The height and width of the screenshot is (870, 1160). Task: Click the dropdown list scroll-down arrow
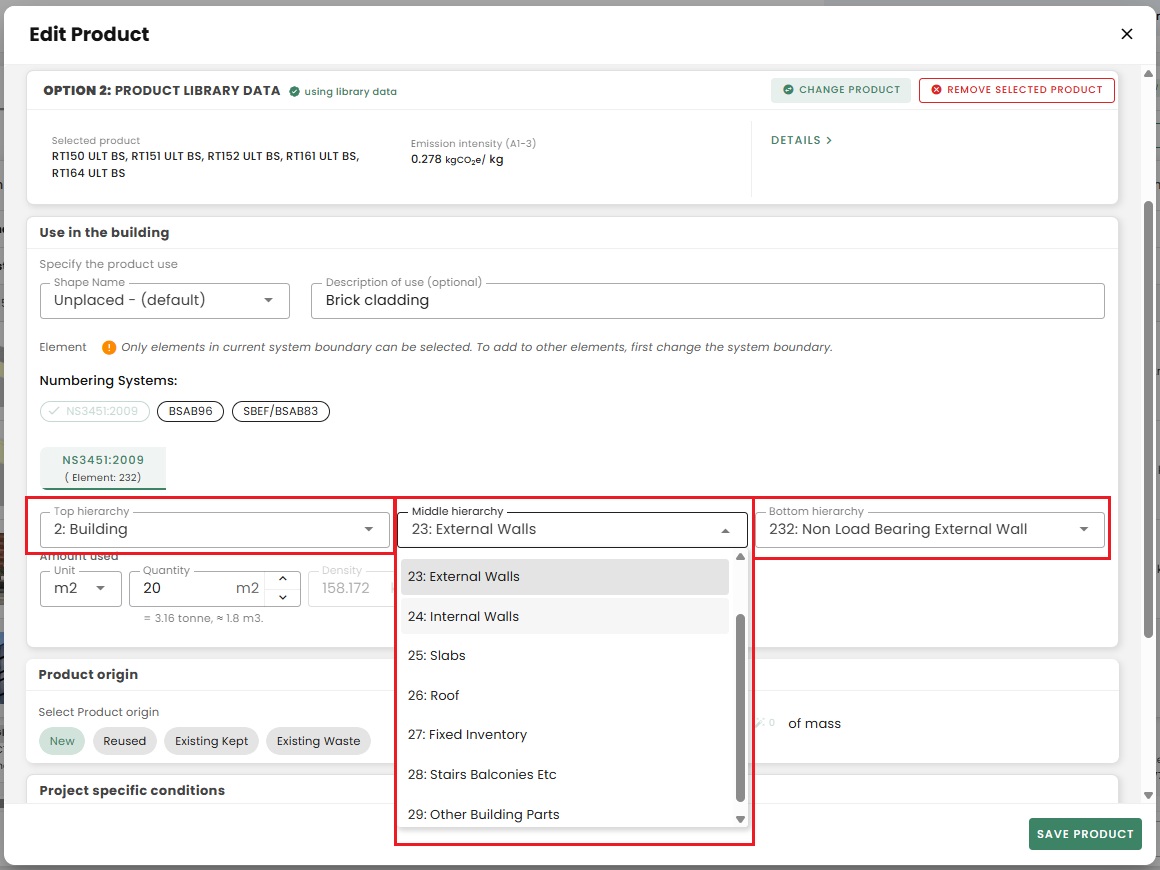(740, 819)
